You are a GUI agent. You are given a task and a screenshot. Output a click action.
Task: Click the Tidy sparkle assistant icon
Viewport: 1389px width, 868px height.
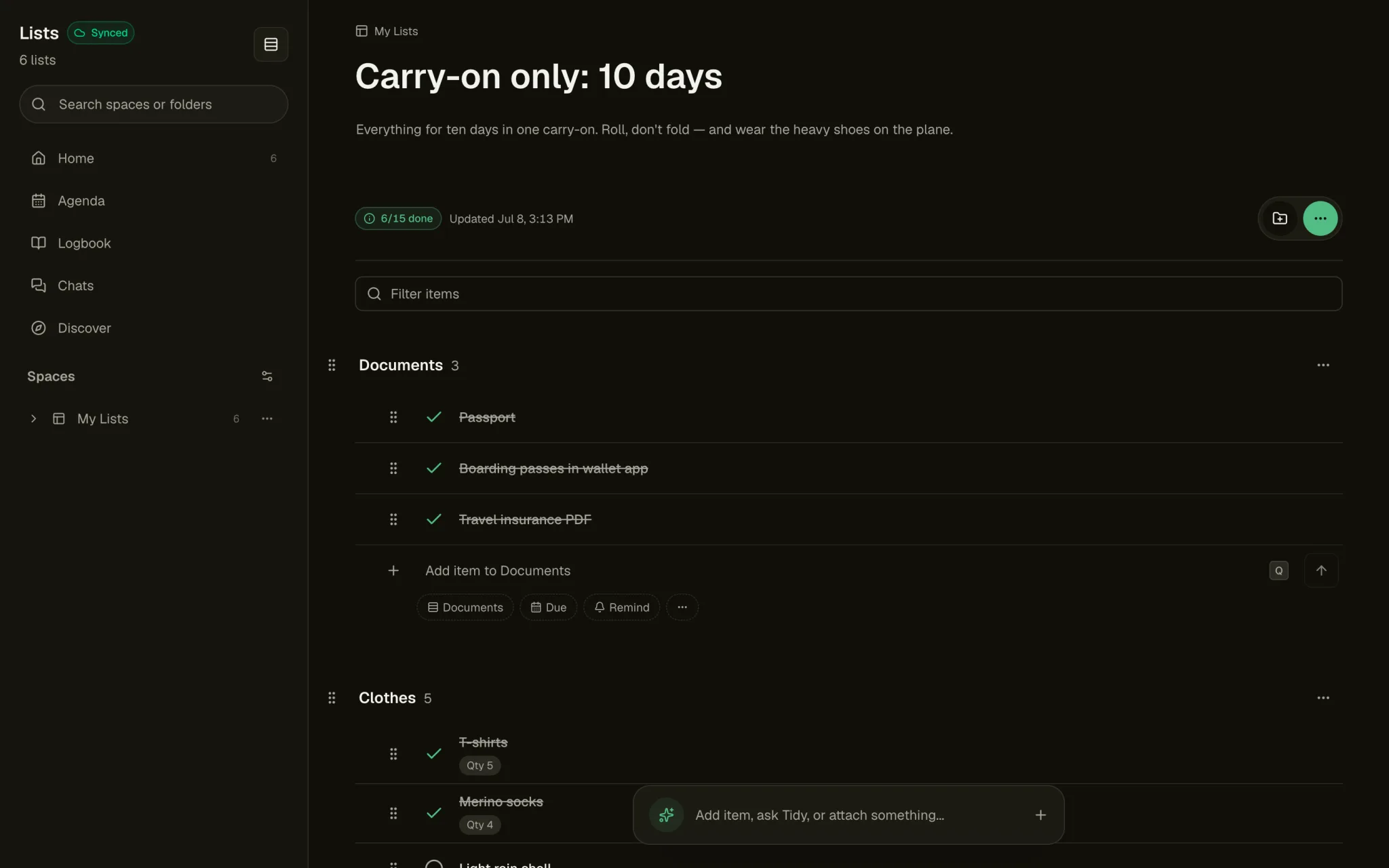[666, 814]
